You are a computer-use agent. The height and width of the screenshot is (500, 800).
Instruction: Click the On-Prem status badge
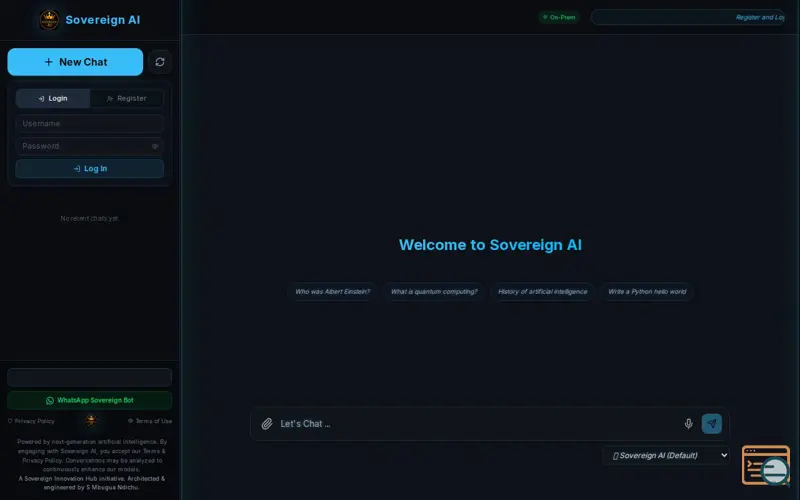tap(559, 17)
